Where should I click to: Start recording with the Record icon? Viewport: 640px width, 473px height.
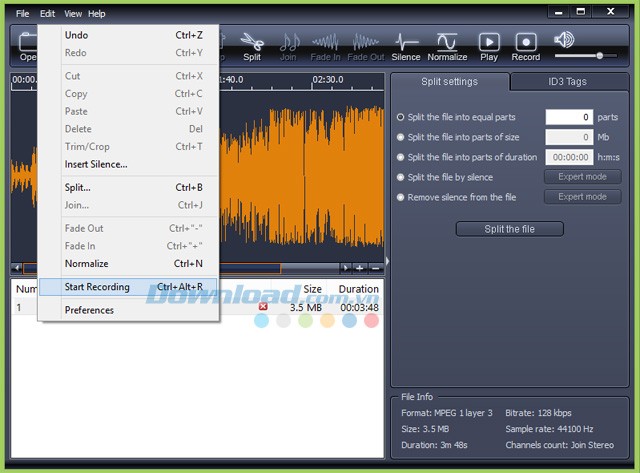coord(526,44)
